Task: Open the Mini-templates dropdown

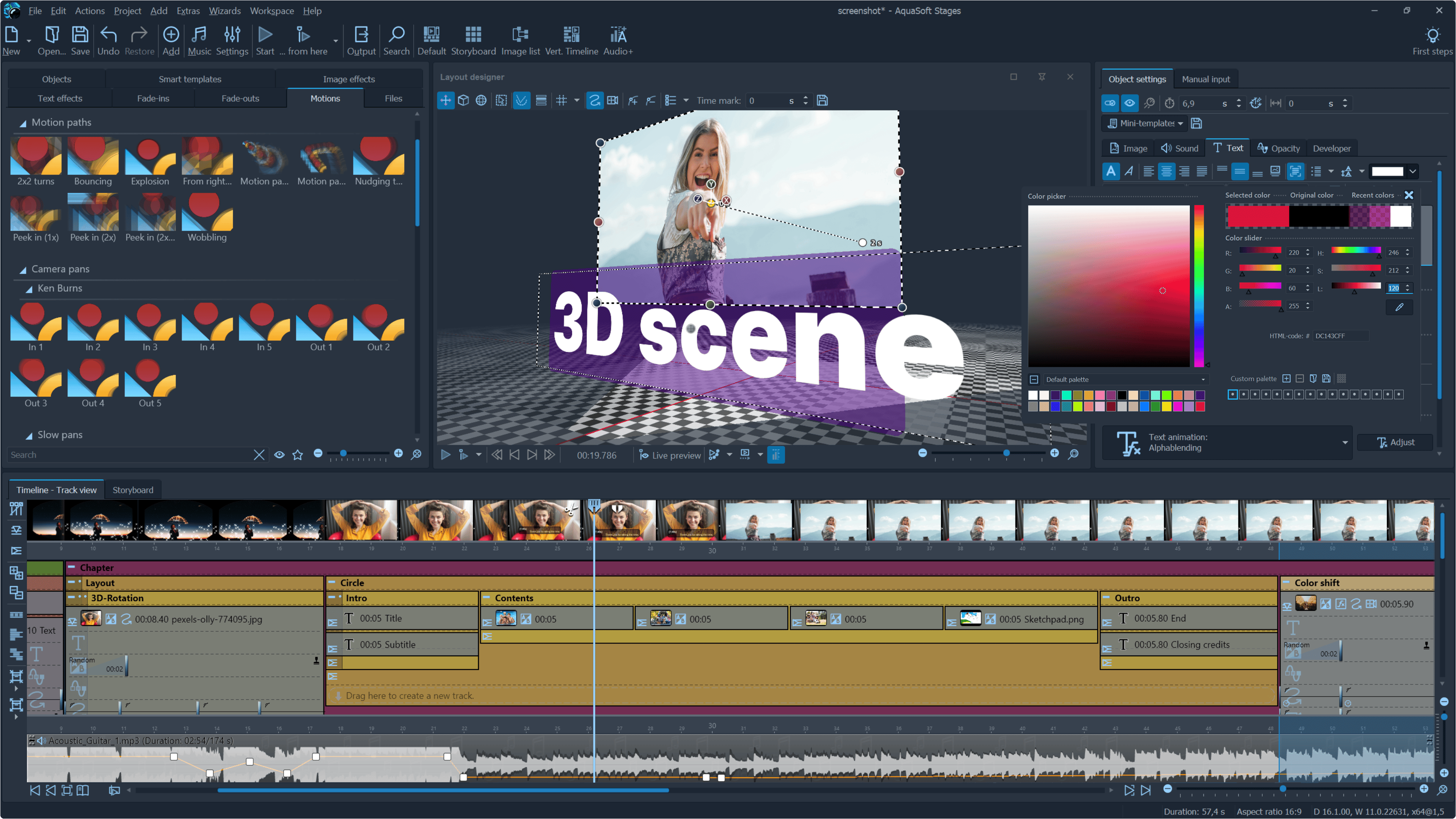Action: tap(1145, 123)
